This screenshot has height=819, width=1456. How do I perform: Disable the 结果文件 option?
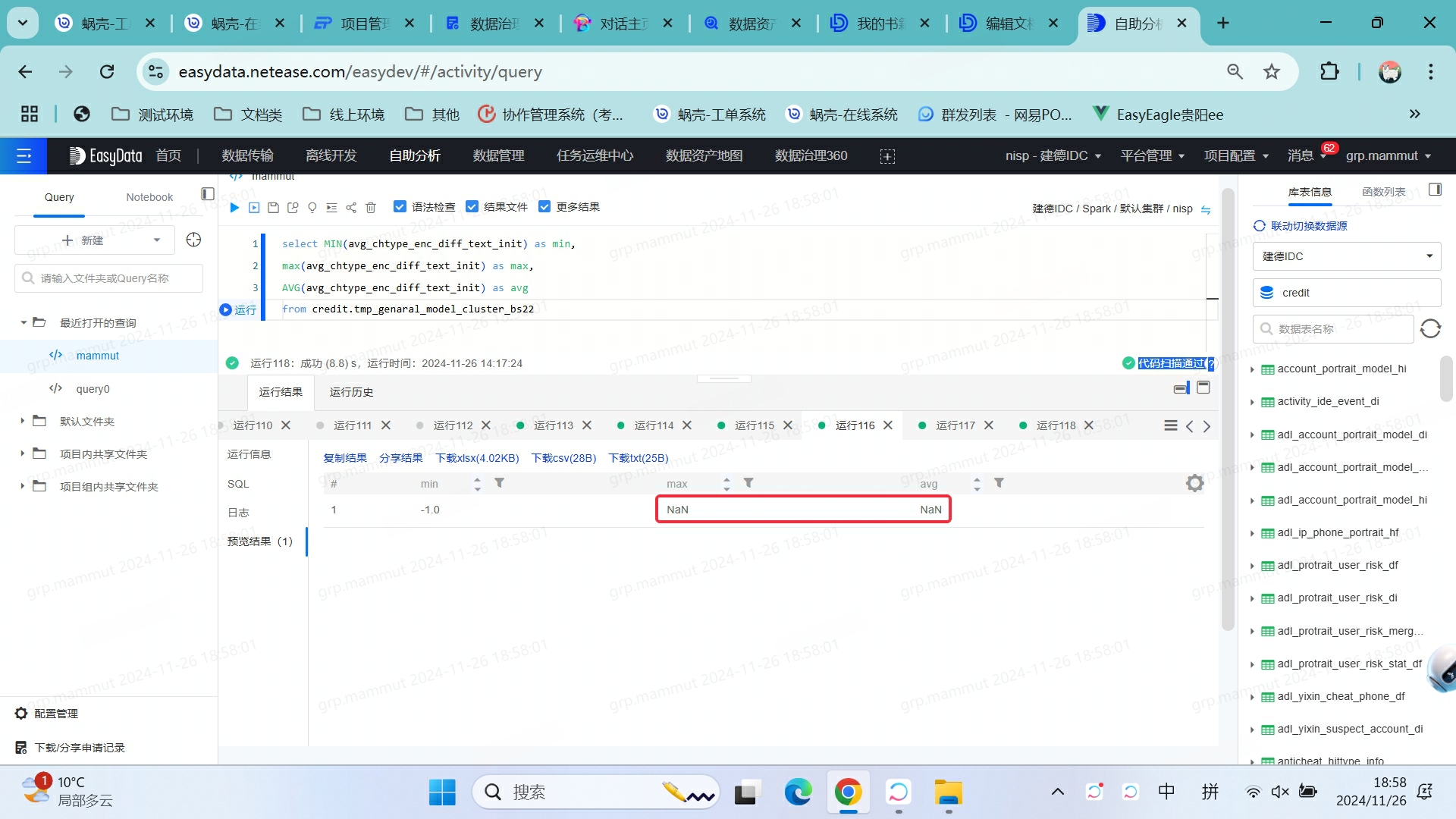(472, 206)
